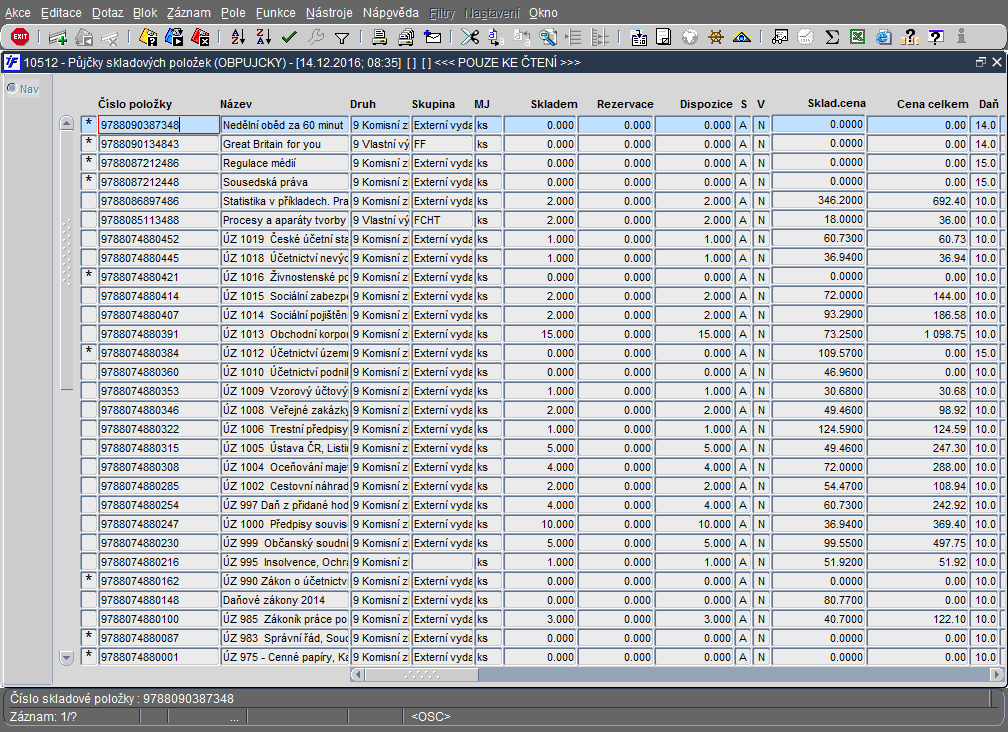Click the name cell 'Daňové zákony 2014'

(284, 600)
